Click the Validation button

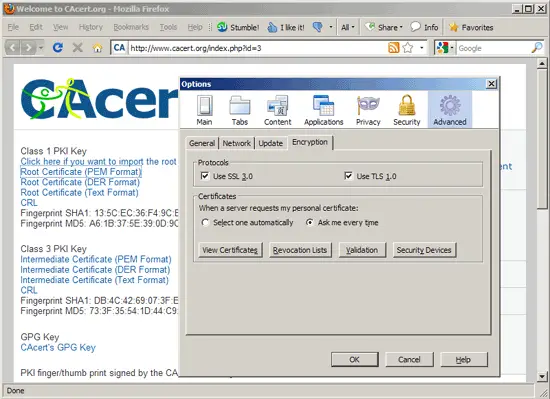pos(362,250)
